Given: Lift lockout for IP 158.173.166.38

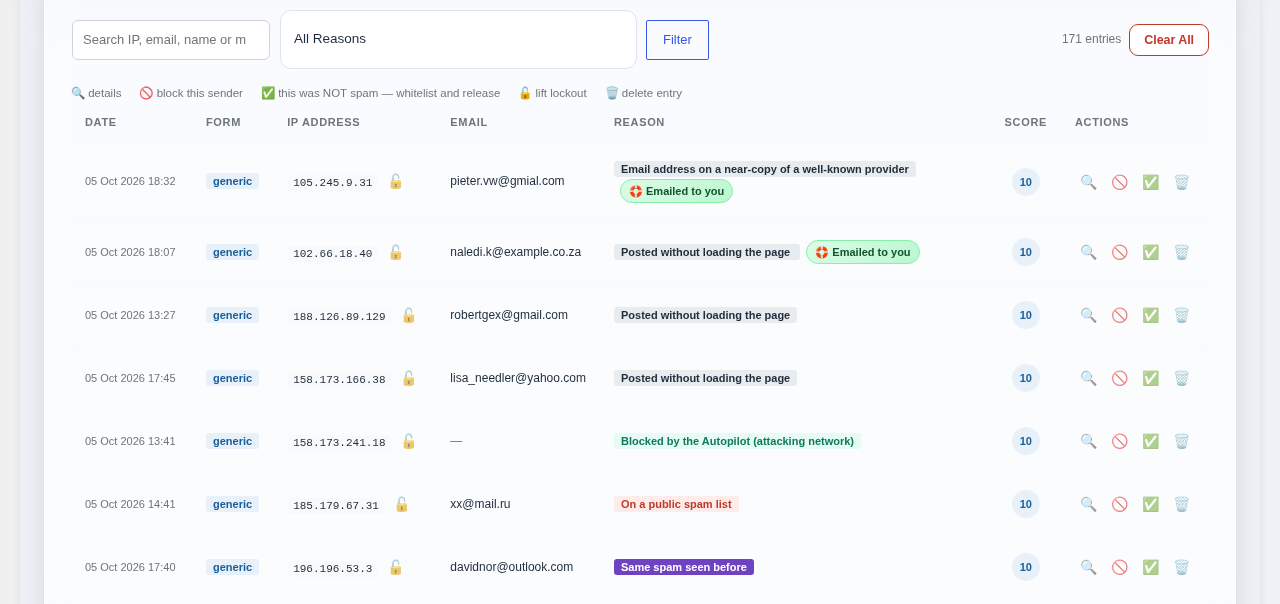Looking at the screenshot, I should point(408,378).
